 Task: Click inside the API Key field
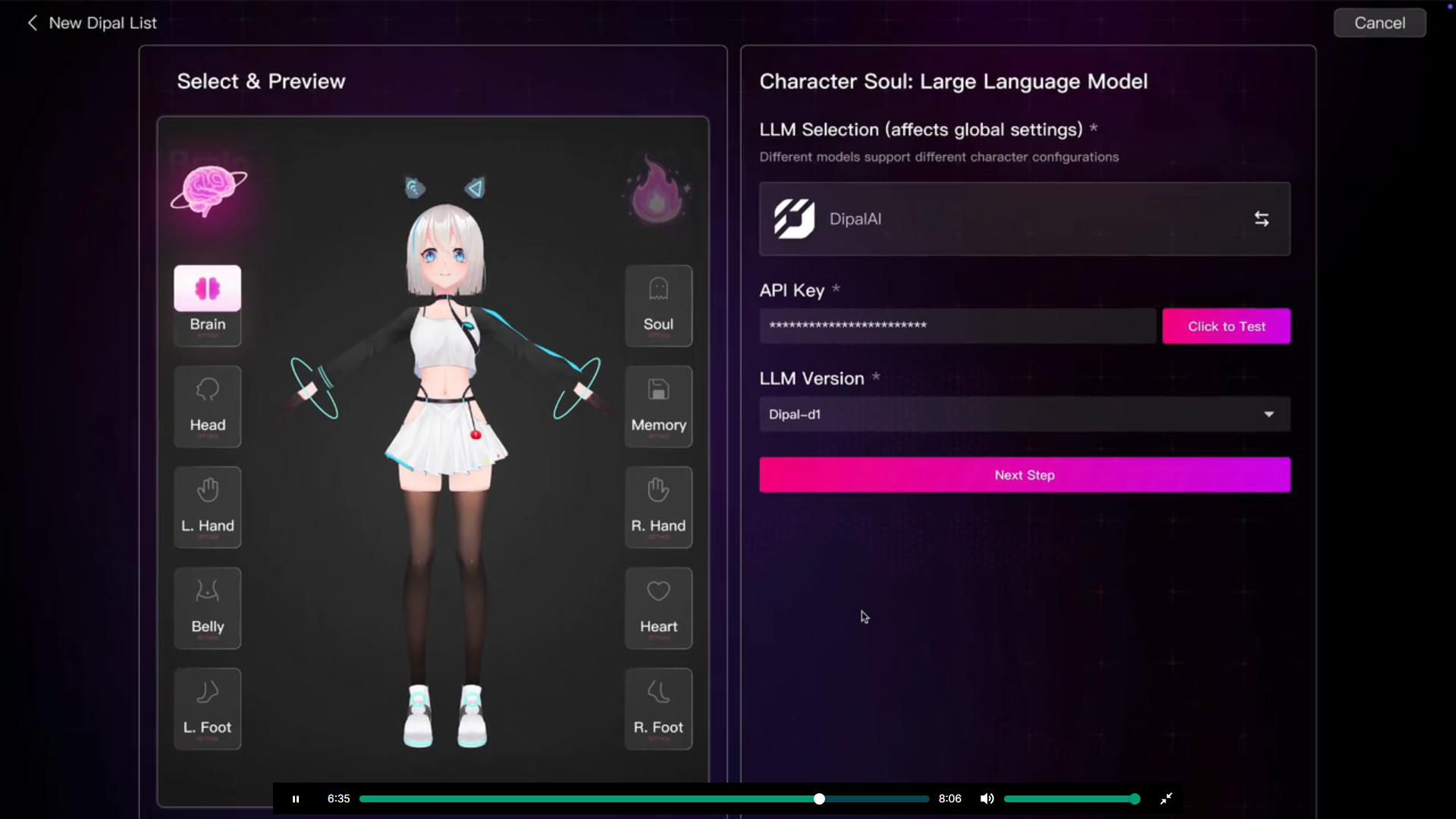[x=957, y=326]
